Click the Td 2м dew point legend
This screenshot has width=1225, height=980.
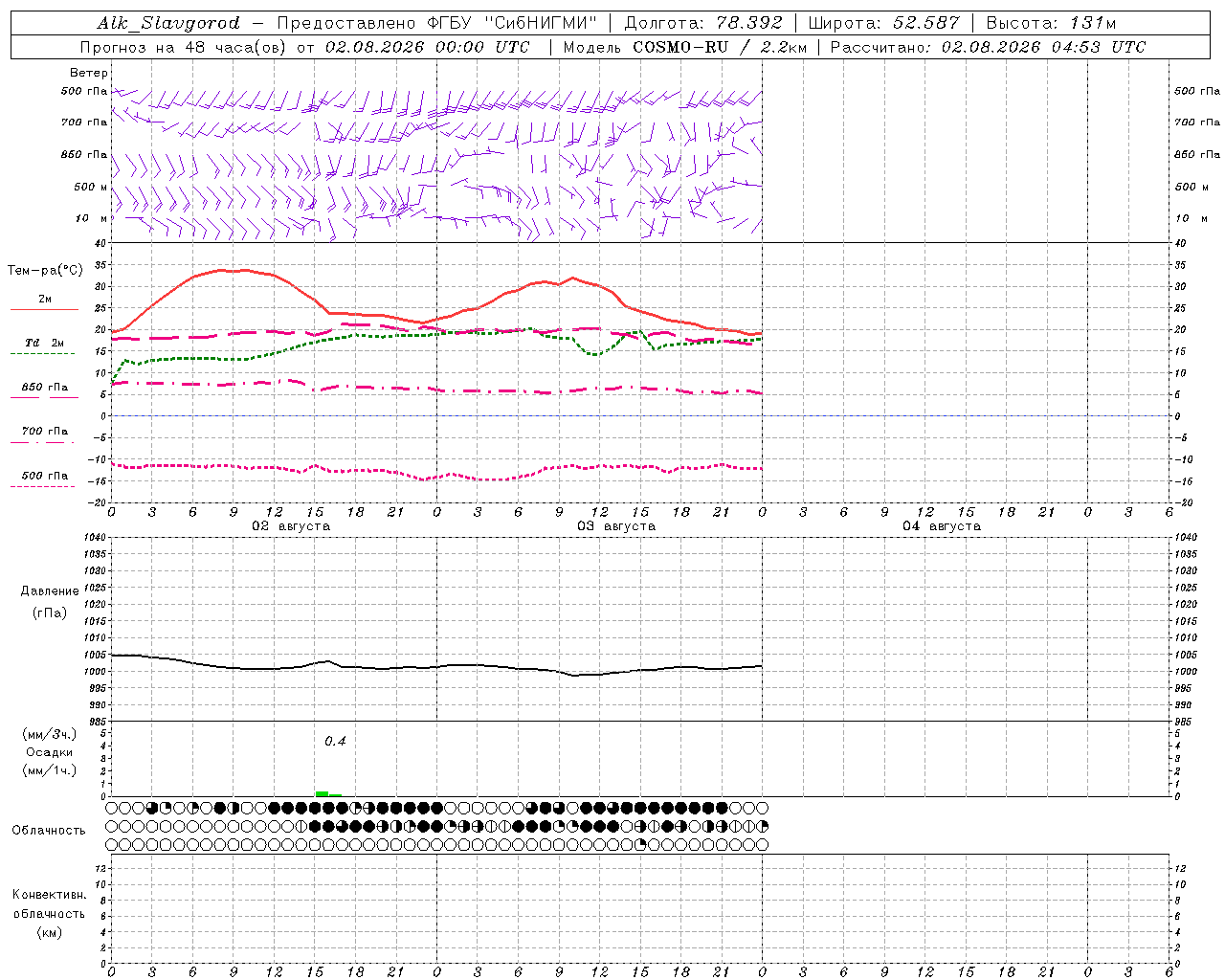pos(44,343)
